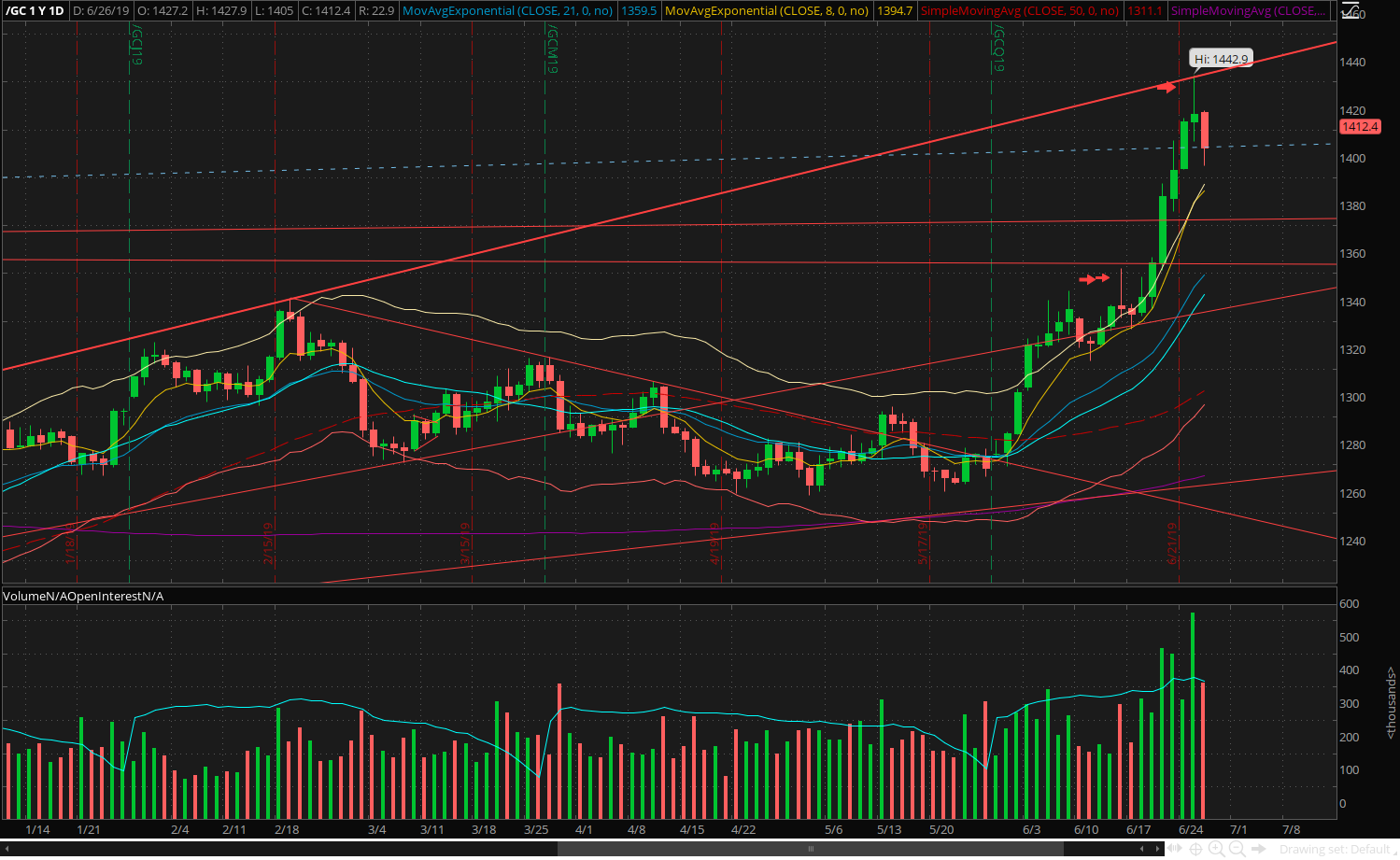The height and width of the screenshot is (860, 1400).
Task: Click the right arrow drawing icon
Action: click(1258, 849)
